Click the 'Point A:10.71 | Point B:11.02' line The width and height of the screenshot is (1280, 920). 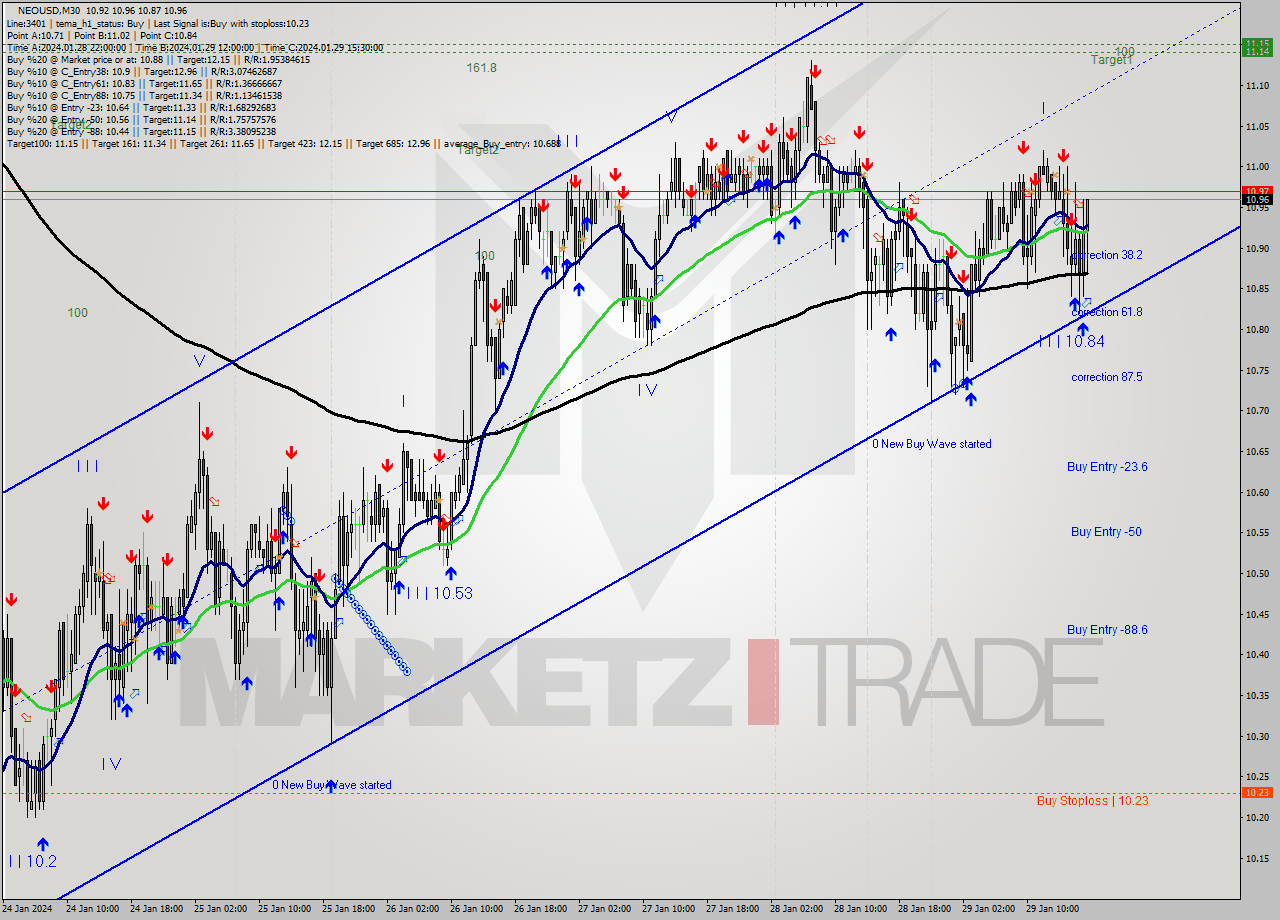click(101, 35)
